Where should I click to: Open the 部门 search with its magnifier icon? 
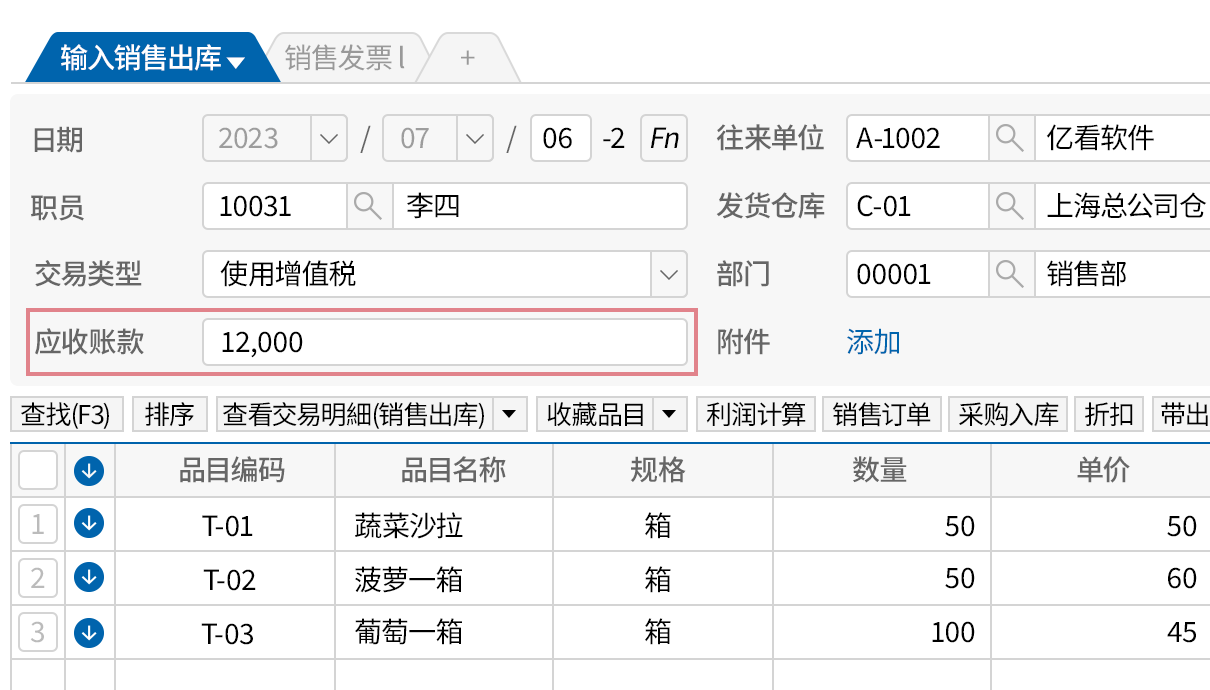1010,274
